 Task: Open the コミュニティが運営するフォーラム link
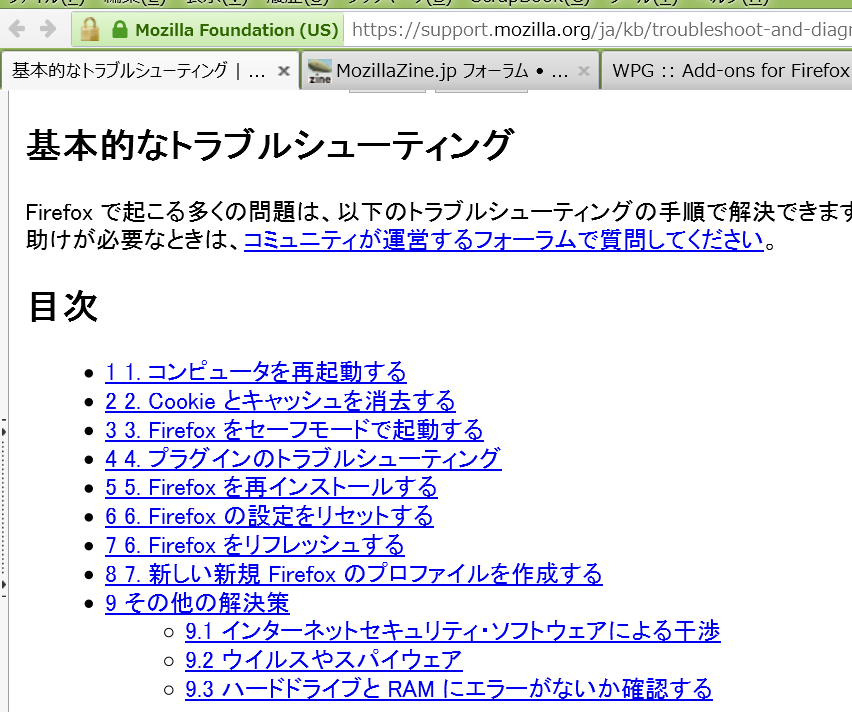(504, 240)
